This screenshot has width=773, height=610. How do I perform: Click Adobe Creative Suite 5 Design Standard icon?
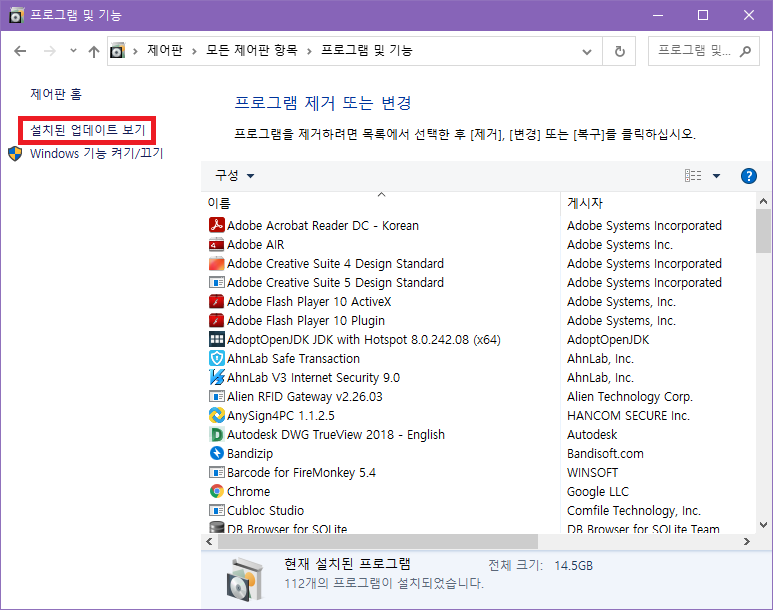coord(216,283)
